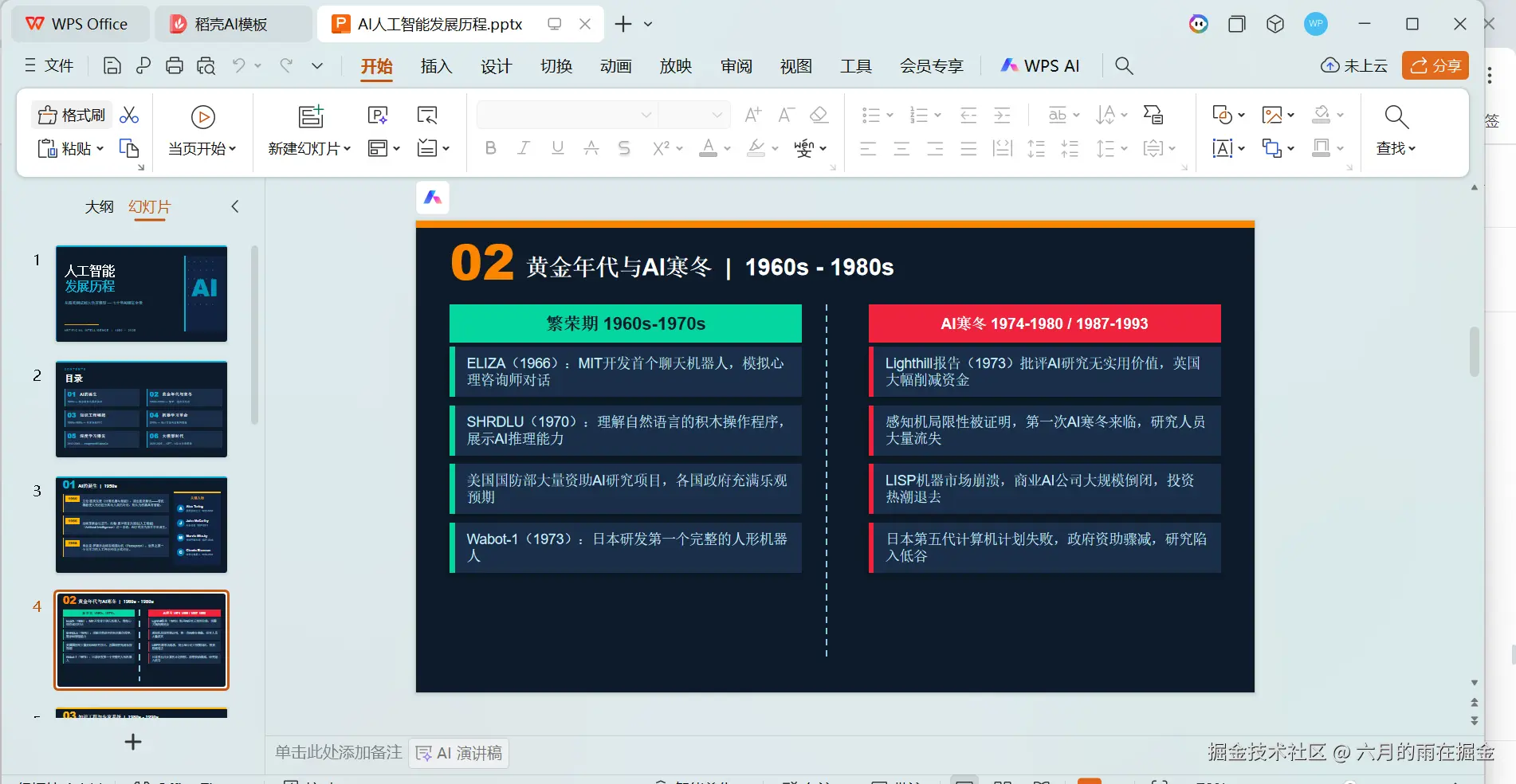1516x784 pixels.
Task: Open Print Preview icon in quick access bar
Action: pyautogui.click(x=206, y=66)
